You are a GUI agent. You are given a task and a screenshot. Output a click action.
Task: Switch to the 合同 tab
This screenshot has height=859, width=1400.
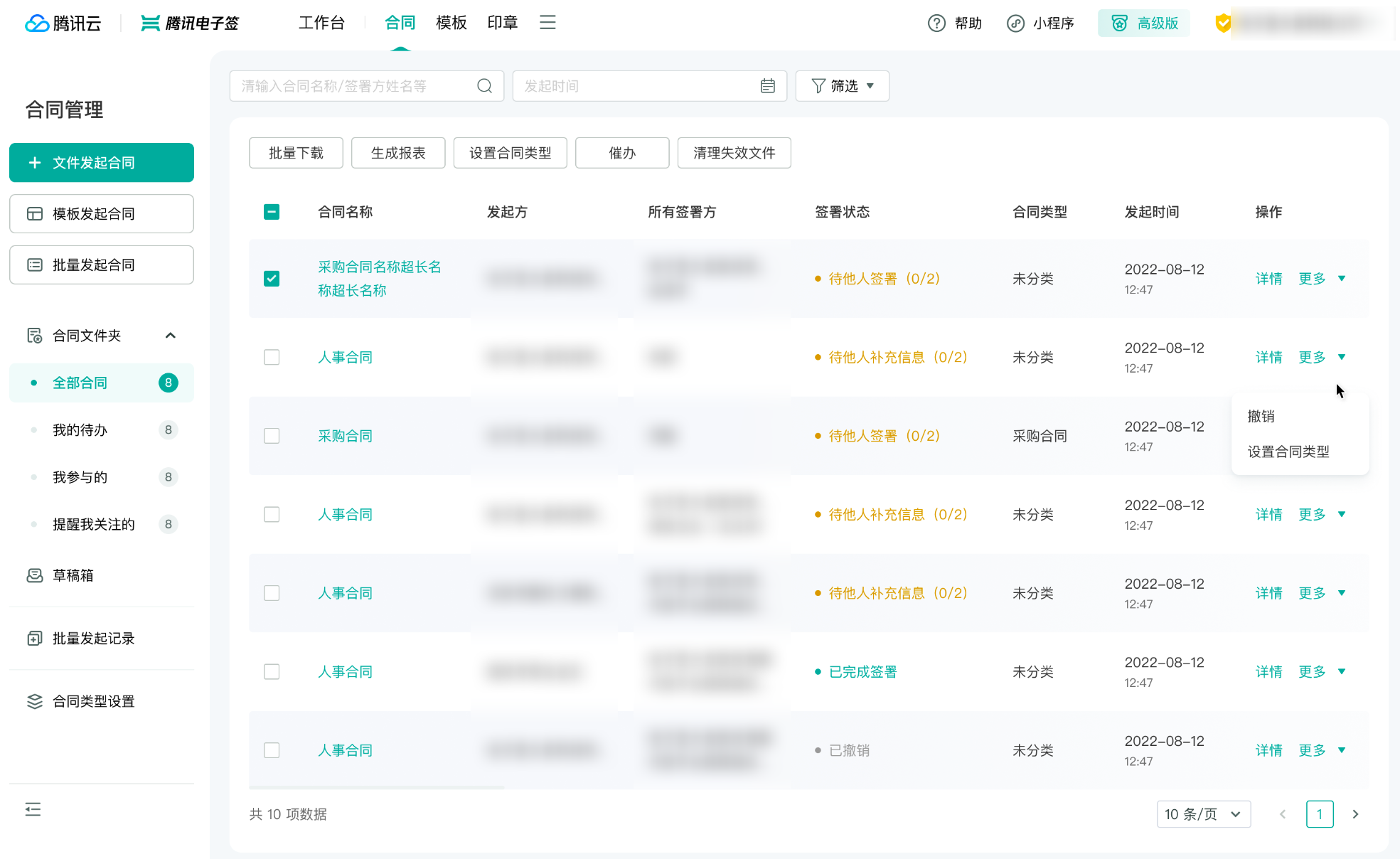400,23
